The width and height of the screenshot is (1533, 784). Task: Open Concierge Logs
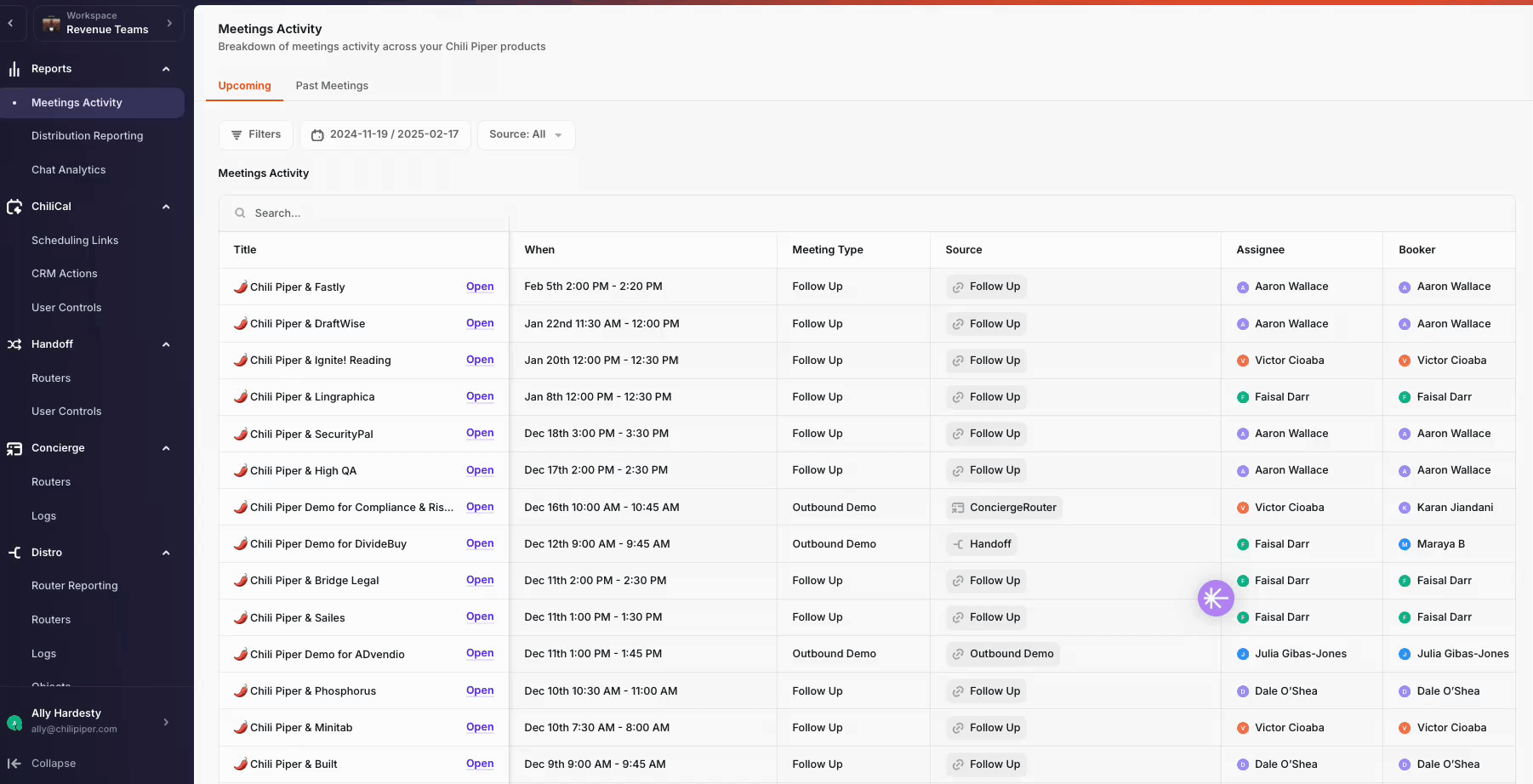pos(43,516)
